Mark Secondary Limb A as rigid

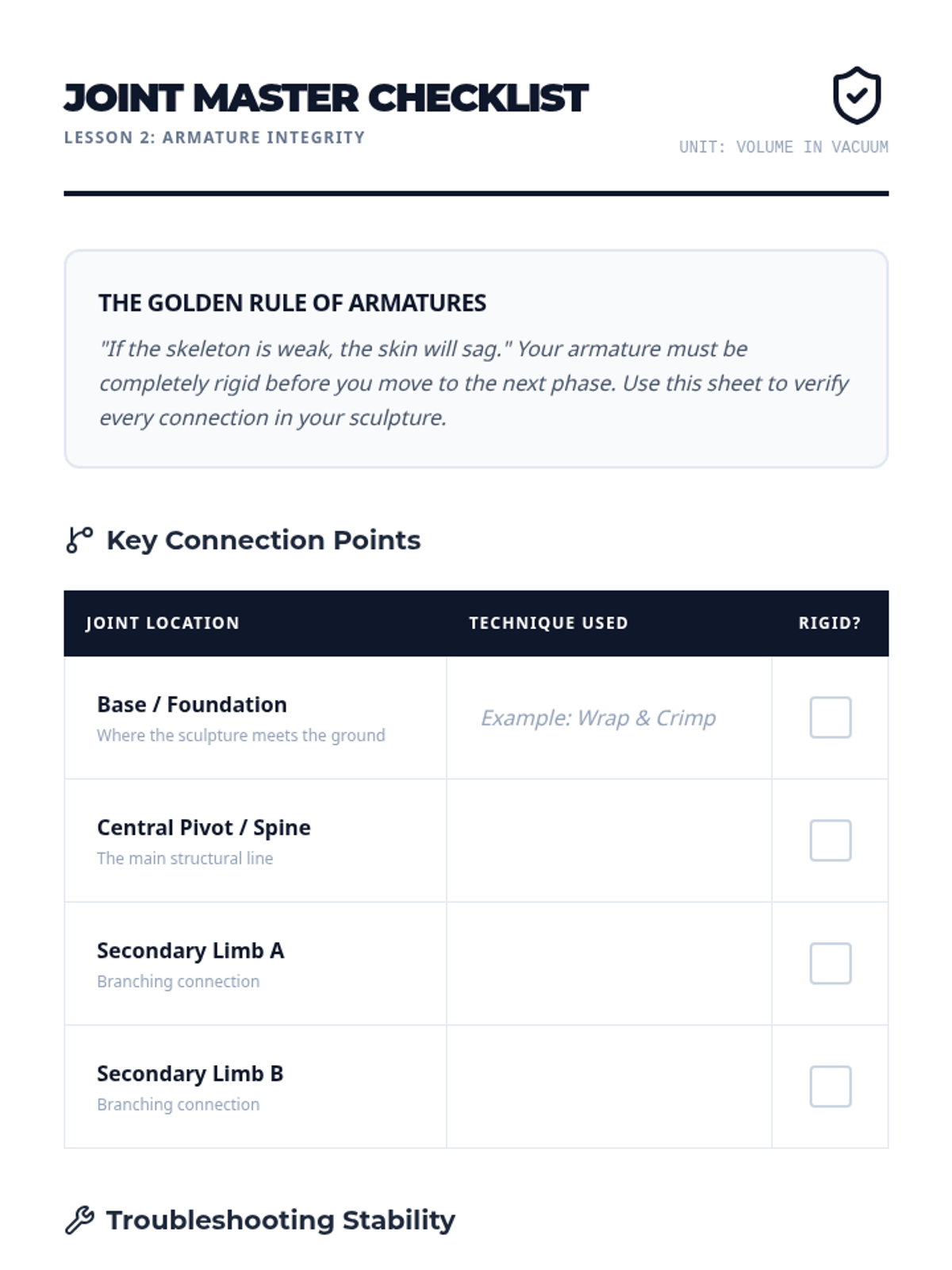pos(830,964)
